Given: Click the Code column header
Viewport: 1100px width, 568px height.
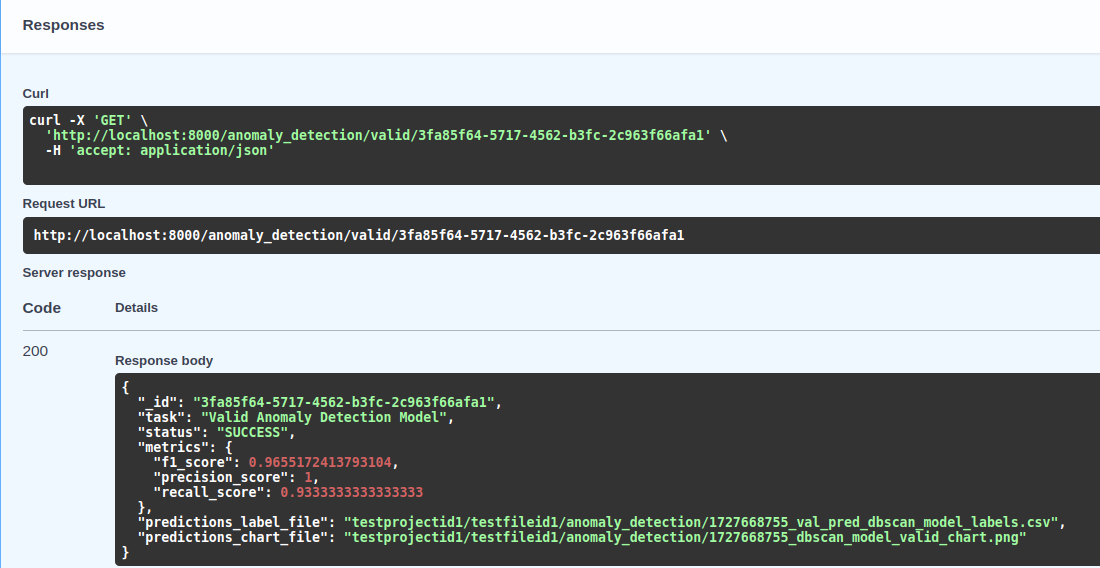Looking at the screenshot, I should pos(42,308).
